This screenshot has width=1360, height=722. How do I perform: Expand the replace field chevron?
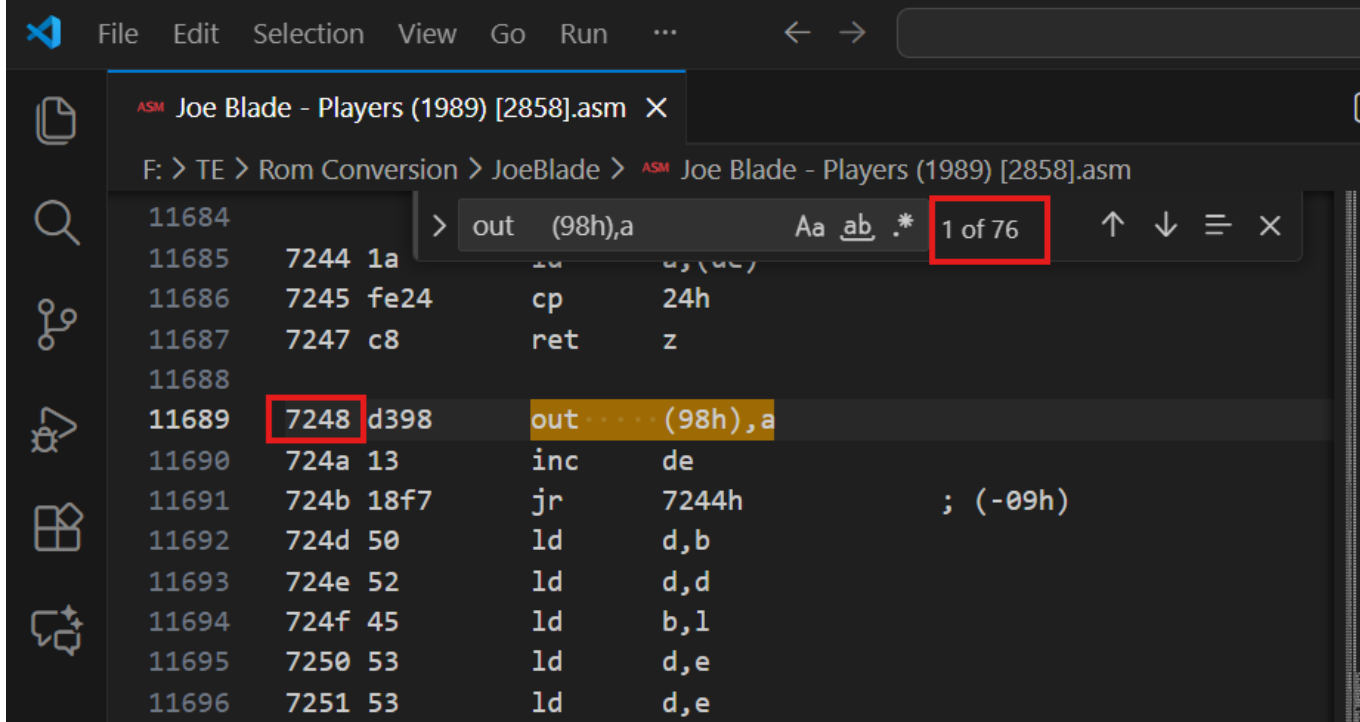pyautogui.click(x=438, y=226)
